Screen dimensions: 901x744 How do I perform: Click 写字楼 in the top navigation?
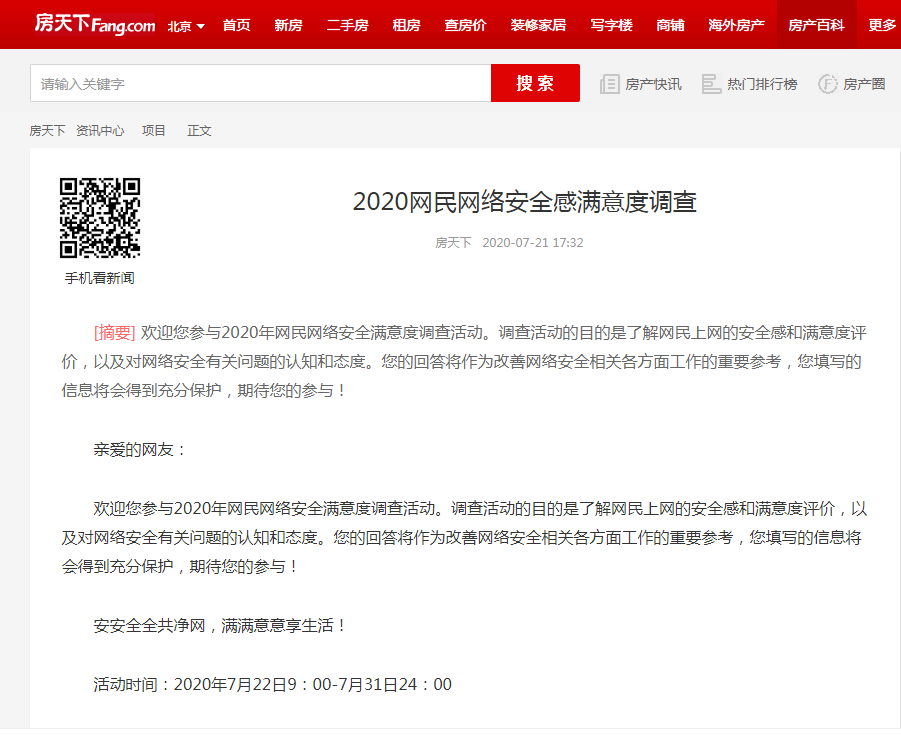click(x=611, y=25)
